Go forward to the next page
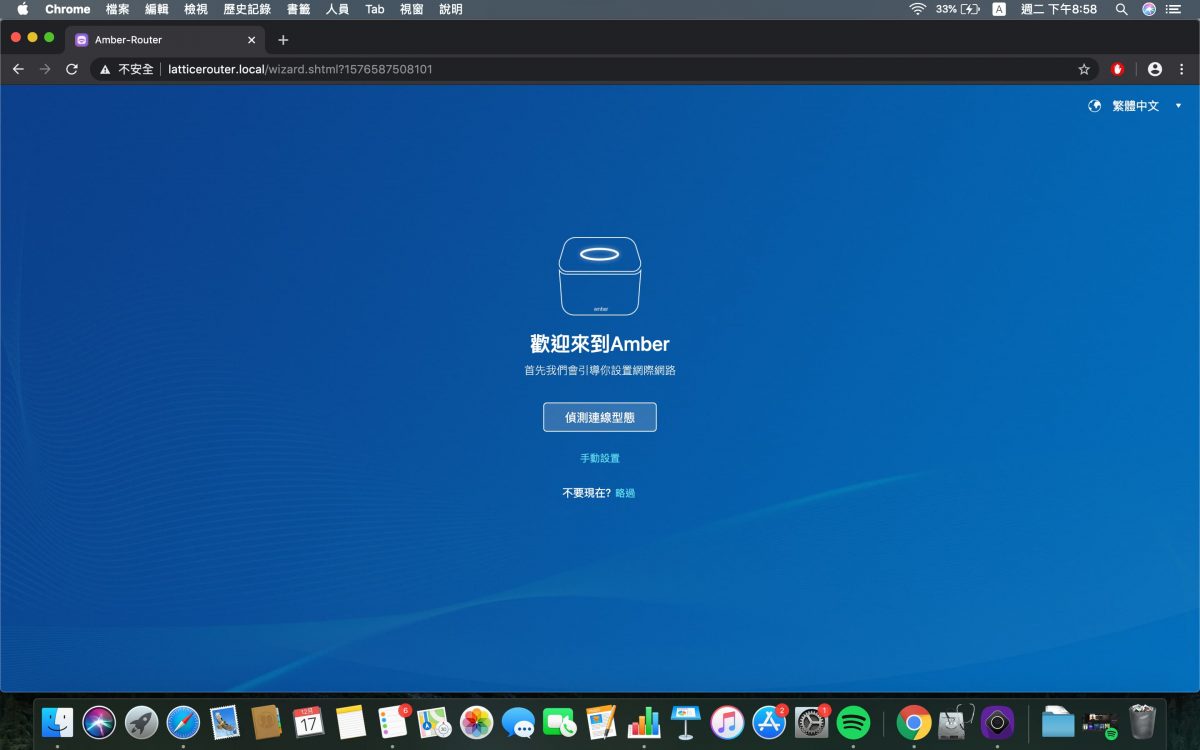 (x=45, y=69)
